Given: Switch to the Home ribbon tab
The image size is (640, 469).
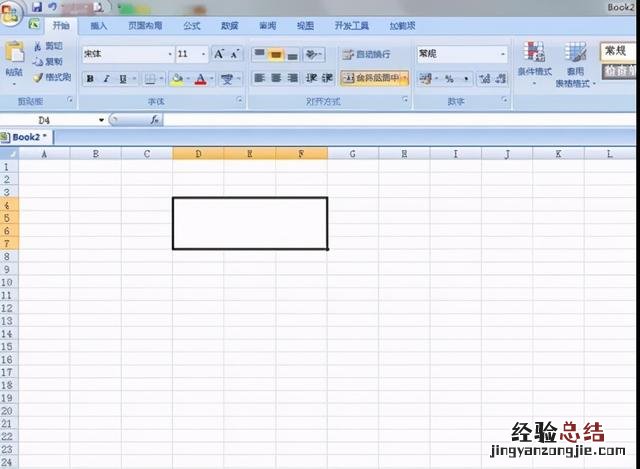Looking at the screenshot, I should tap(61, 26).
